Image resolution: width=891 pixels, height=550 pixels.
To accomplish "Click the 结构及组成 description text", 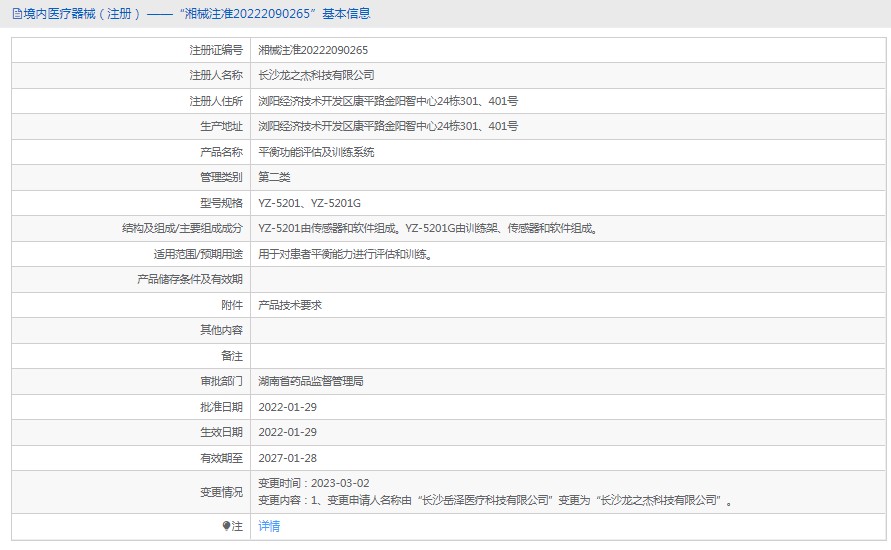I will click(427, 228).
